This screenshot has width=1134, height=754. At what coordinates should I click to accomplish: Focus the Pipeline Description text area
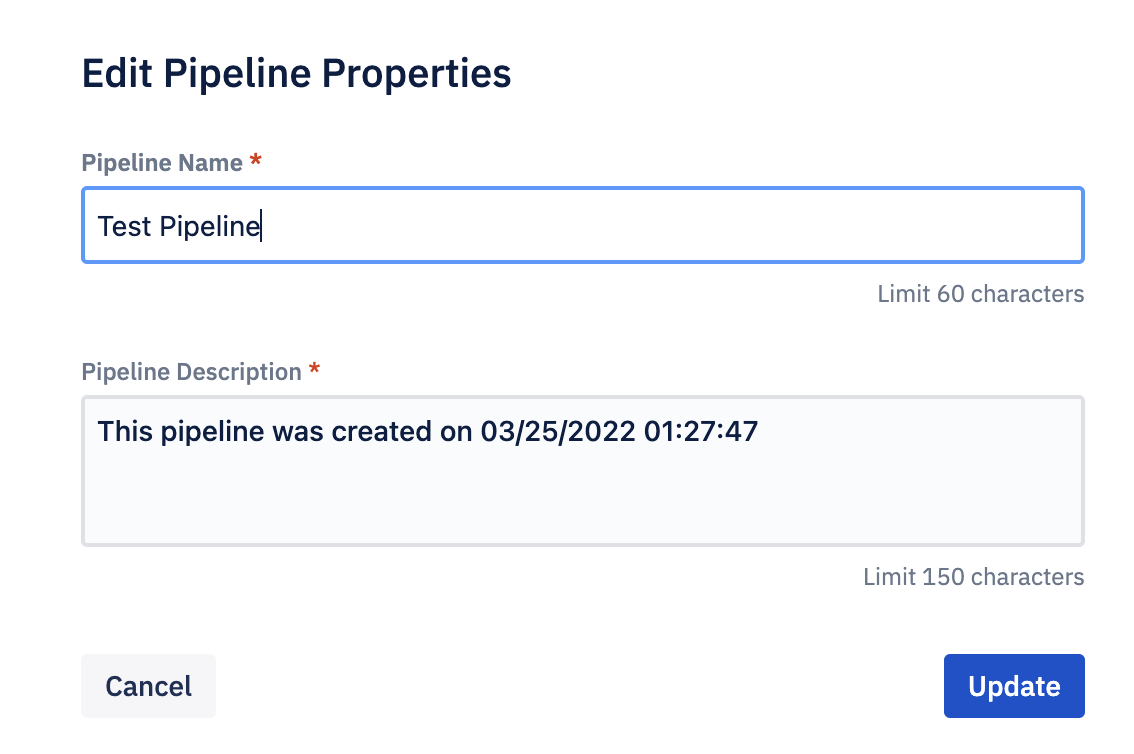pos(582,471)
